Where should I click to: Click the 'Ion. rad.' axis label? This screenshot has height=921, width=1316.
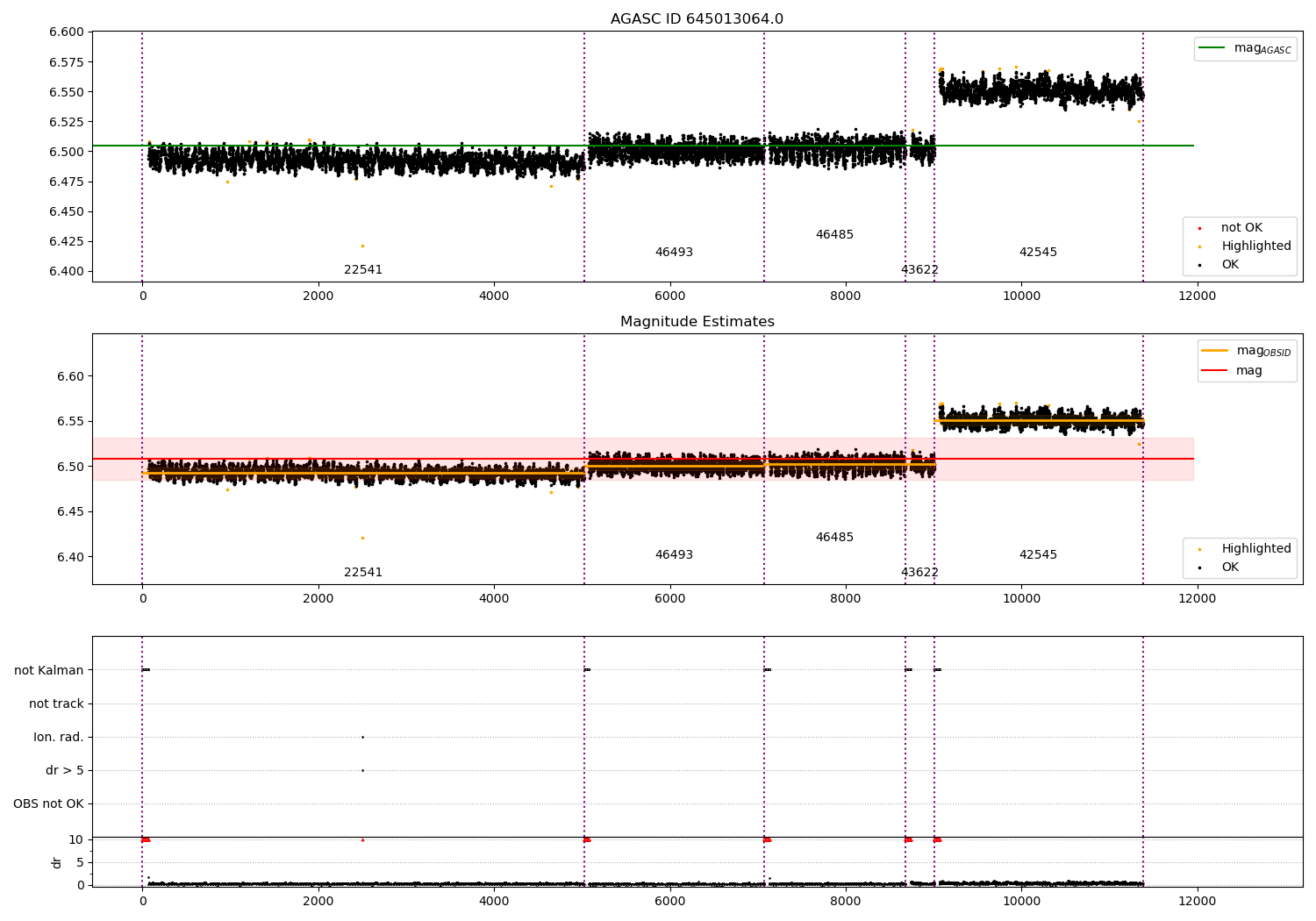pyautogui.click(x=59, y=737)
